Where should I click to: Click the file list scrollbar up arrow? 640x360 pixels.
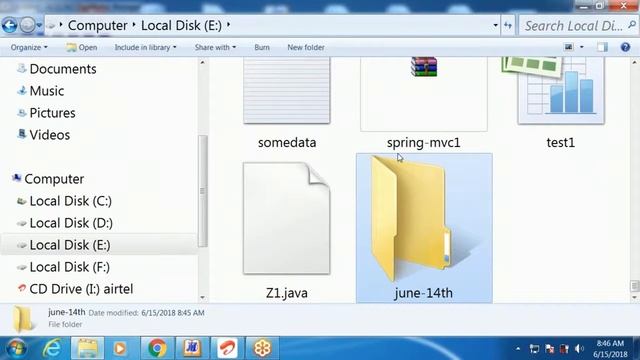[634, 62]
